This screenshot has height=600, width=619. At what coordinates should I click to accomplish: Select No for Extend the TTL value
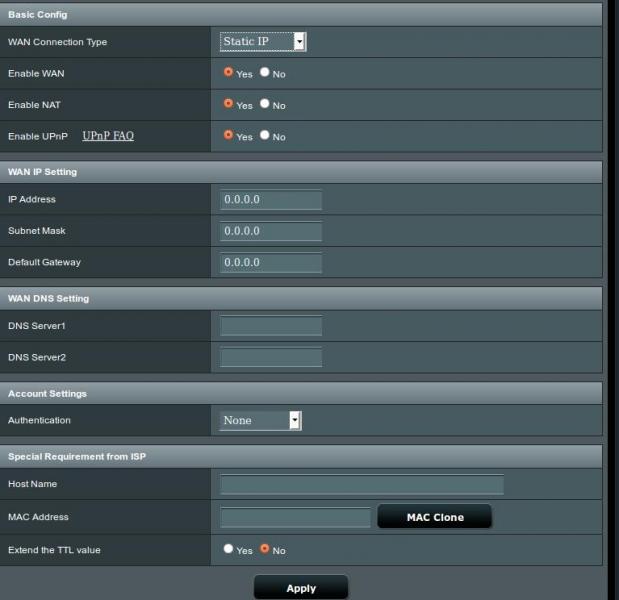265,549
